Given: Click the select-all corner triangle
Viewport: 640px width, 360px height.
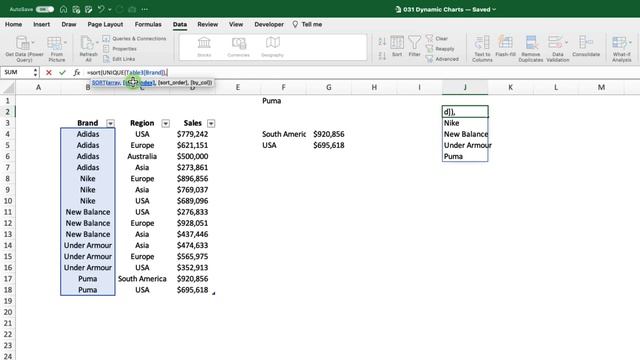Looking at the screenshot, I should coord(8,87).
